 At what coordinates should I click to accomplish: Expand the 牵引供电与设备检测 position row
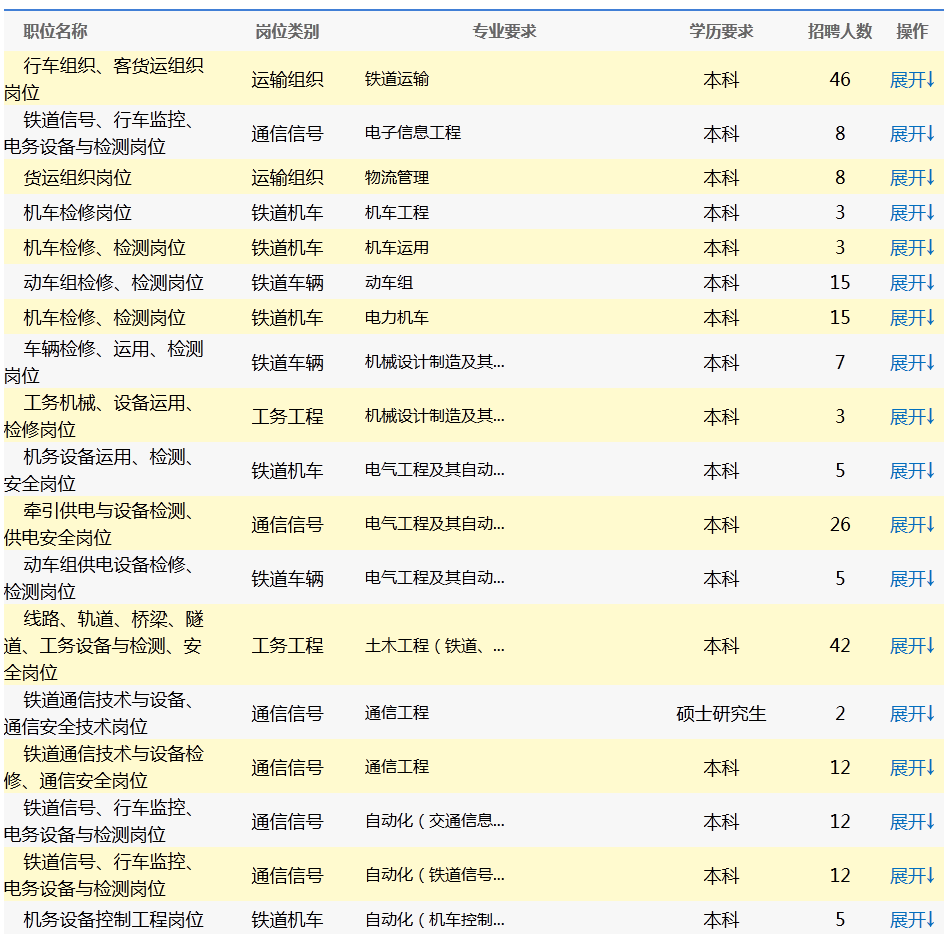coord(911,524)
